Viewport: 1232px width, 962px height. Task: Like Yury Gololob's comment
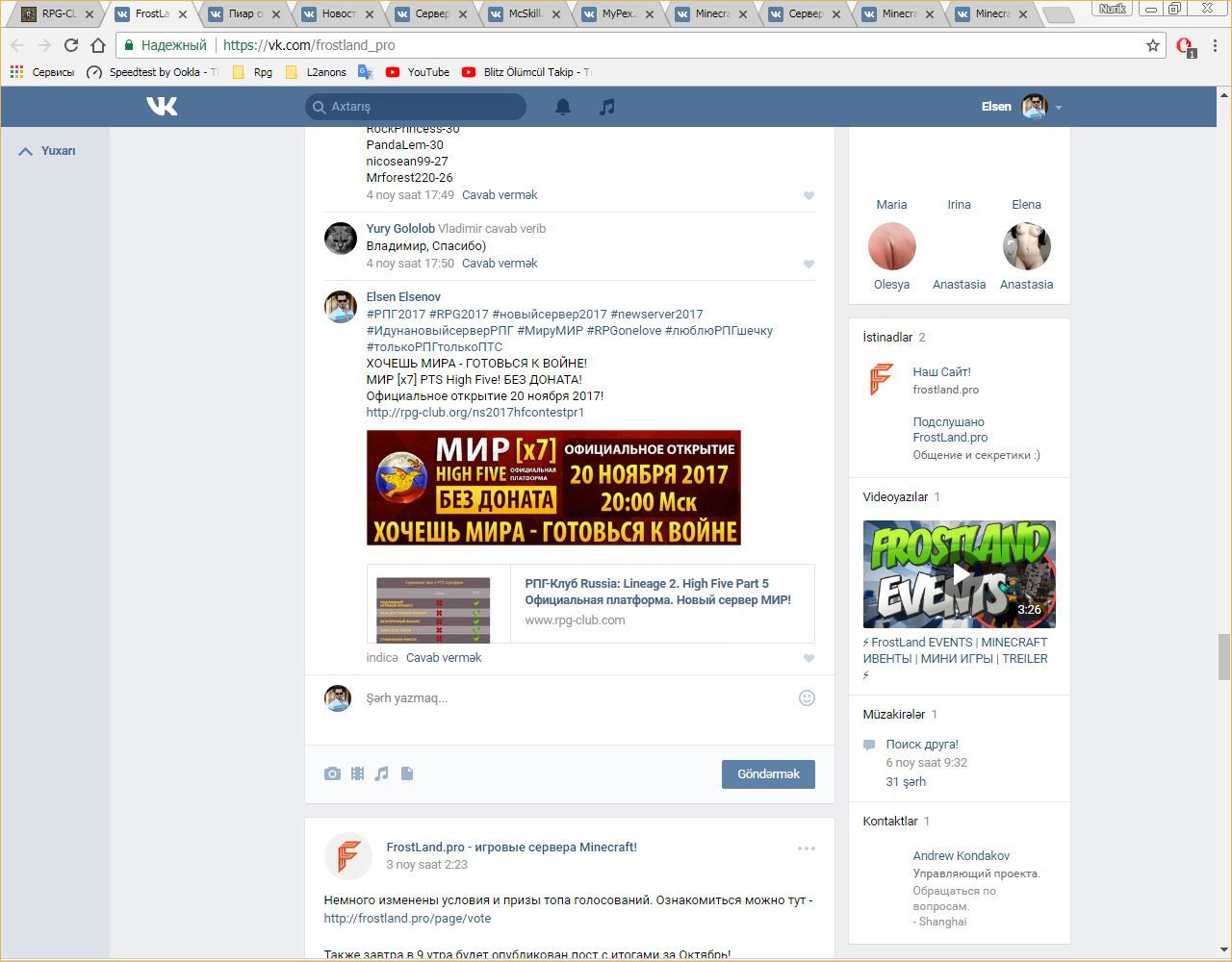(x=808, y=264)
